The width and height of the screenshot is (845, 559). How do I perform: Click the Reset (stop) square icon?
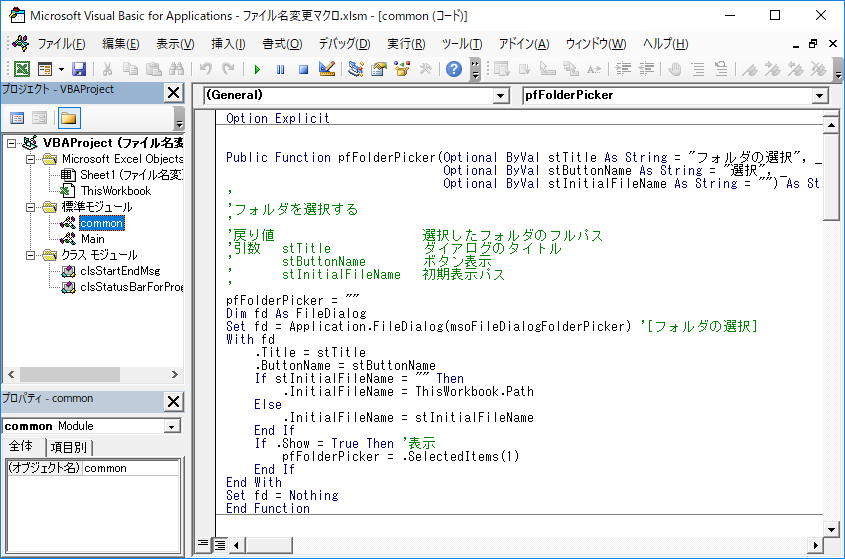click(x=303, y=69)
